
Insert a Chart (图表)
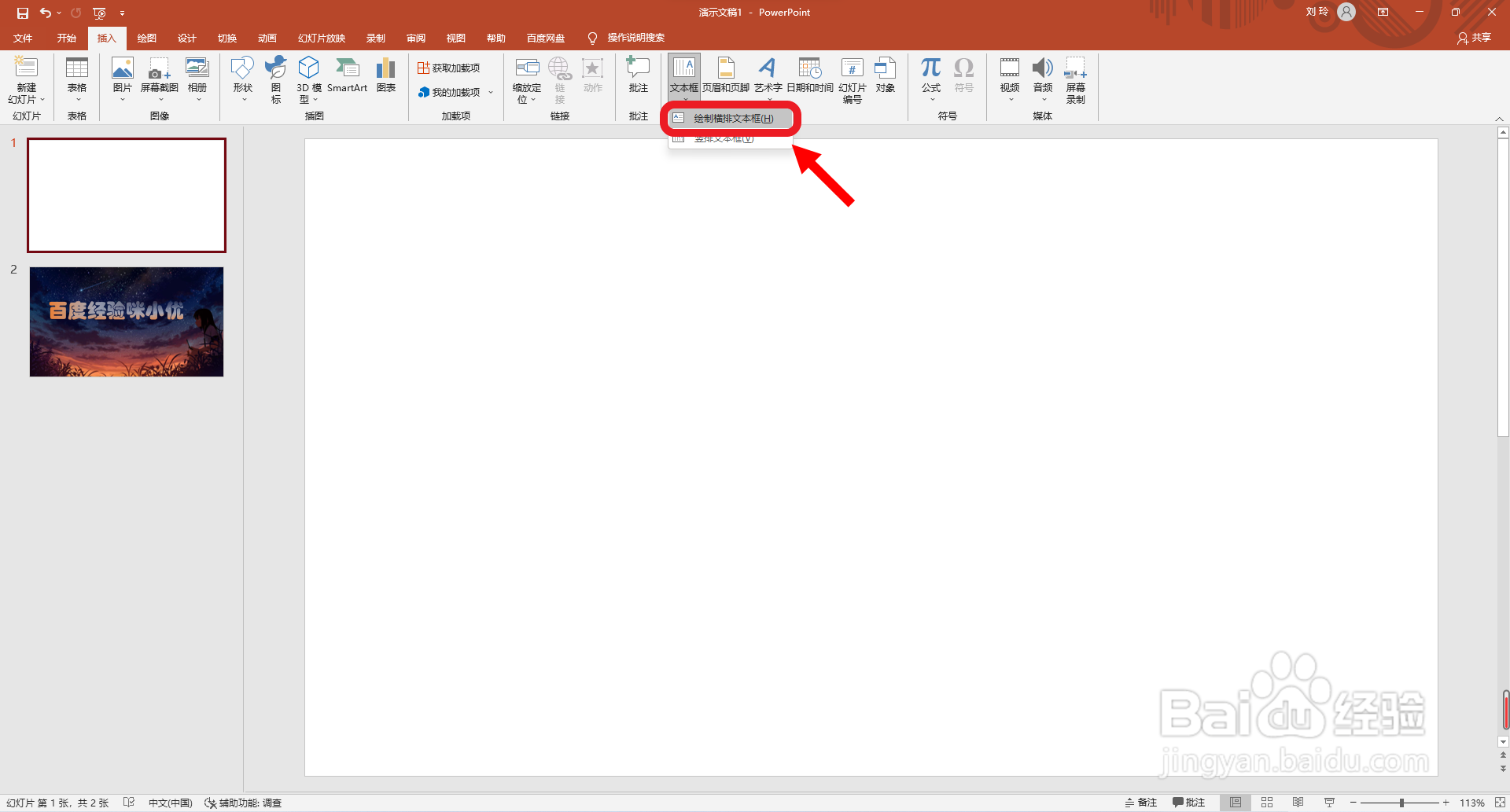pos(386,75)
